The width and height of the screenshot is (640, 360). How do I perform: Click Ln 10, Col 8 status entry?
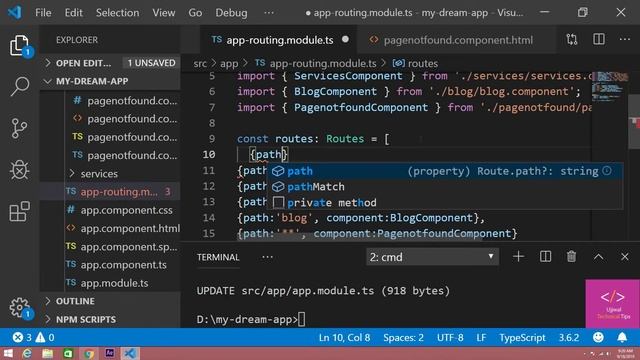(x=344, y=338)
